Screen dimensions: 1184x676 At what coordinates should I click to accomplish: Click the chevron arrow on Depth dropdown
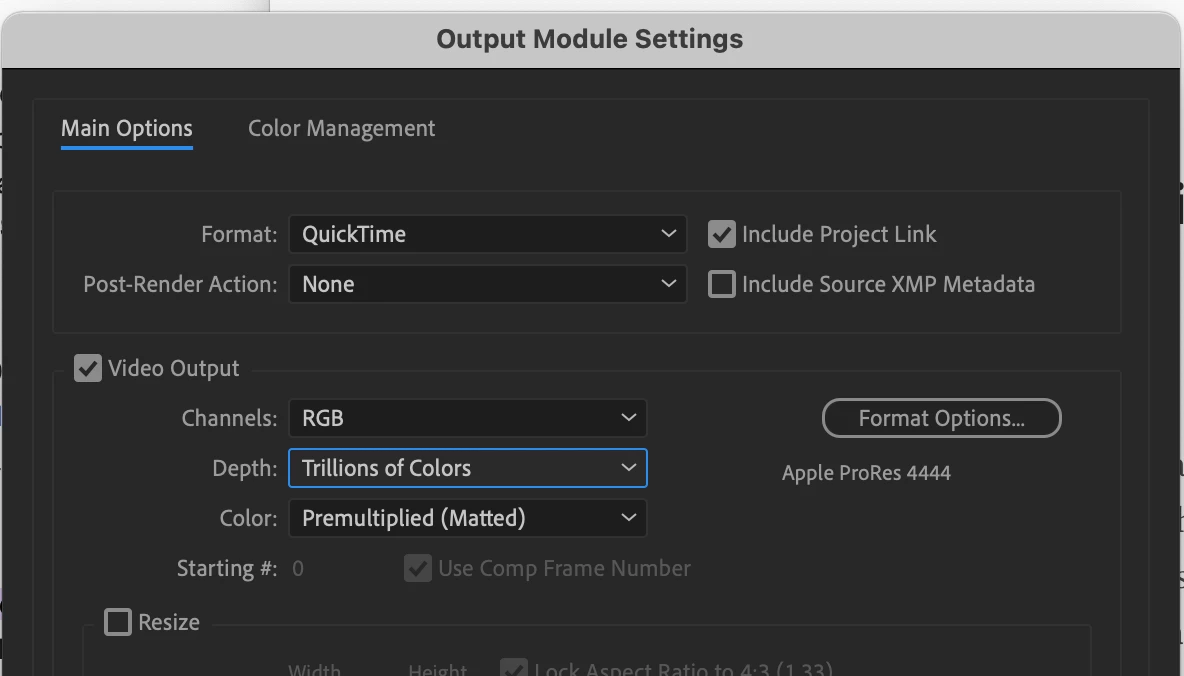point(628,468)
